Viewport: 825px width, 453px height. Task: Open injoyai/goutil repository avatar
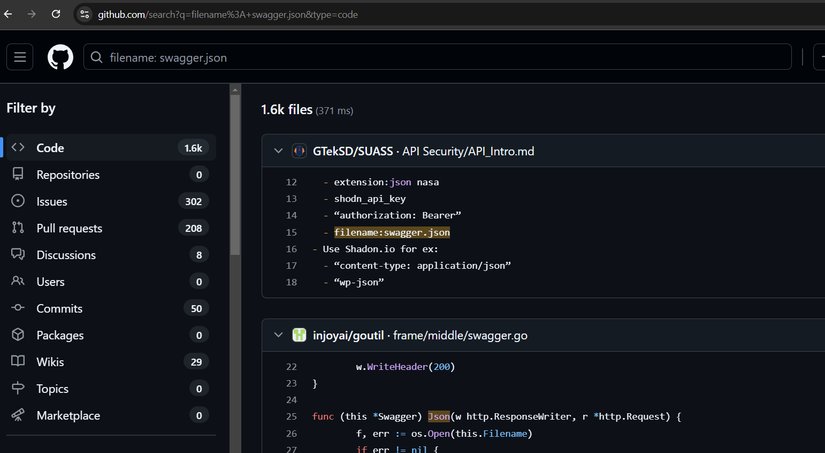coord(299,335)
